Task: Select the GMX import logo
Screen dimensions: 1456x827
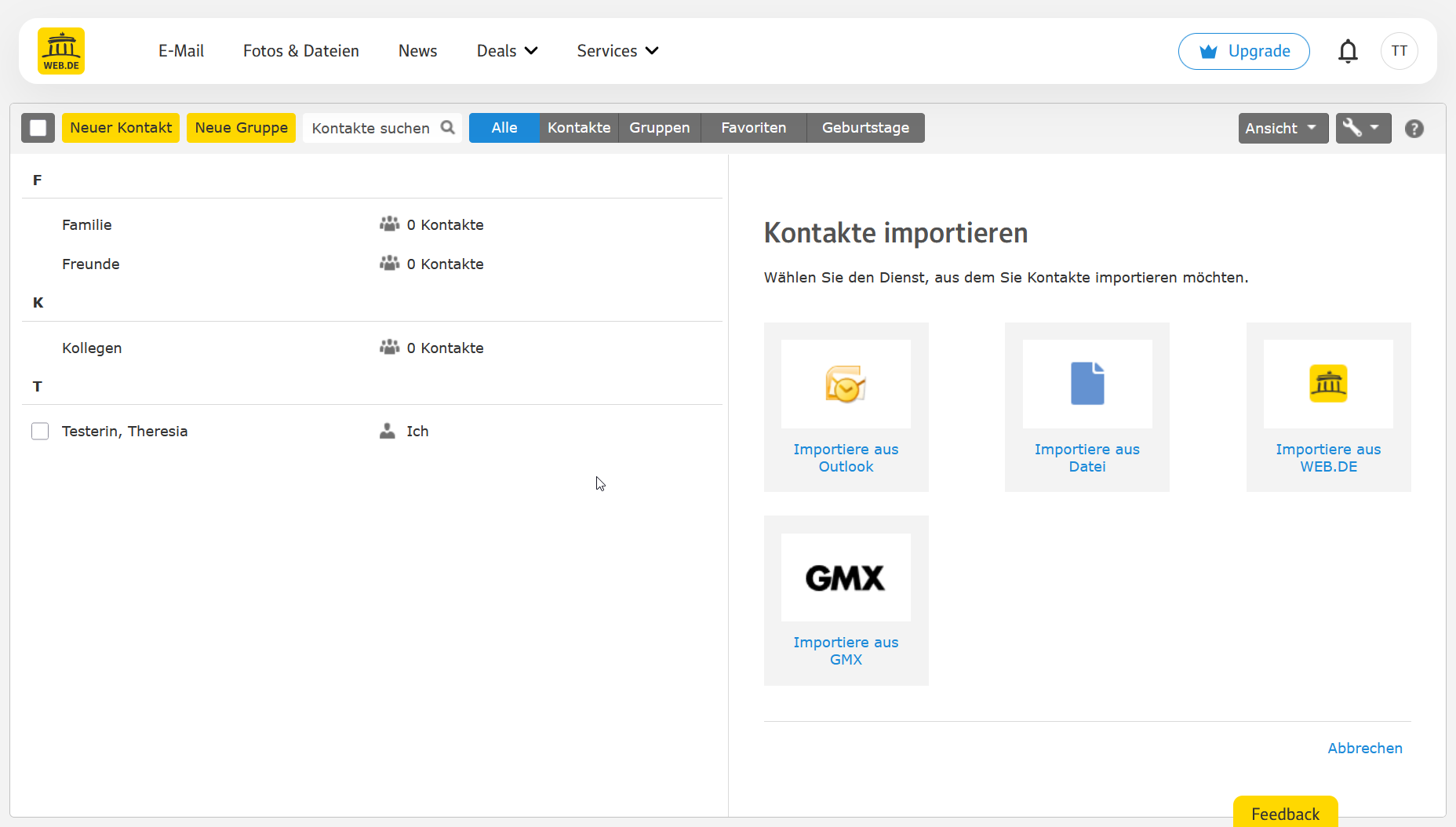Action: click(846, 578)
